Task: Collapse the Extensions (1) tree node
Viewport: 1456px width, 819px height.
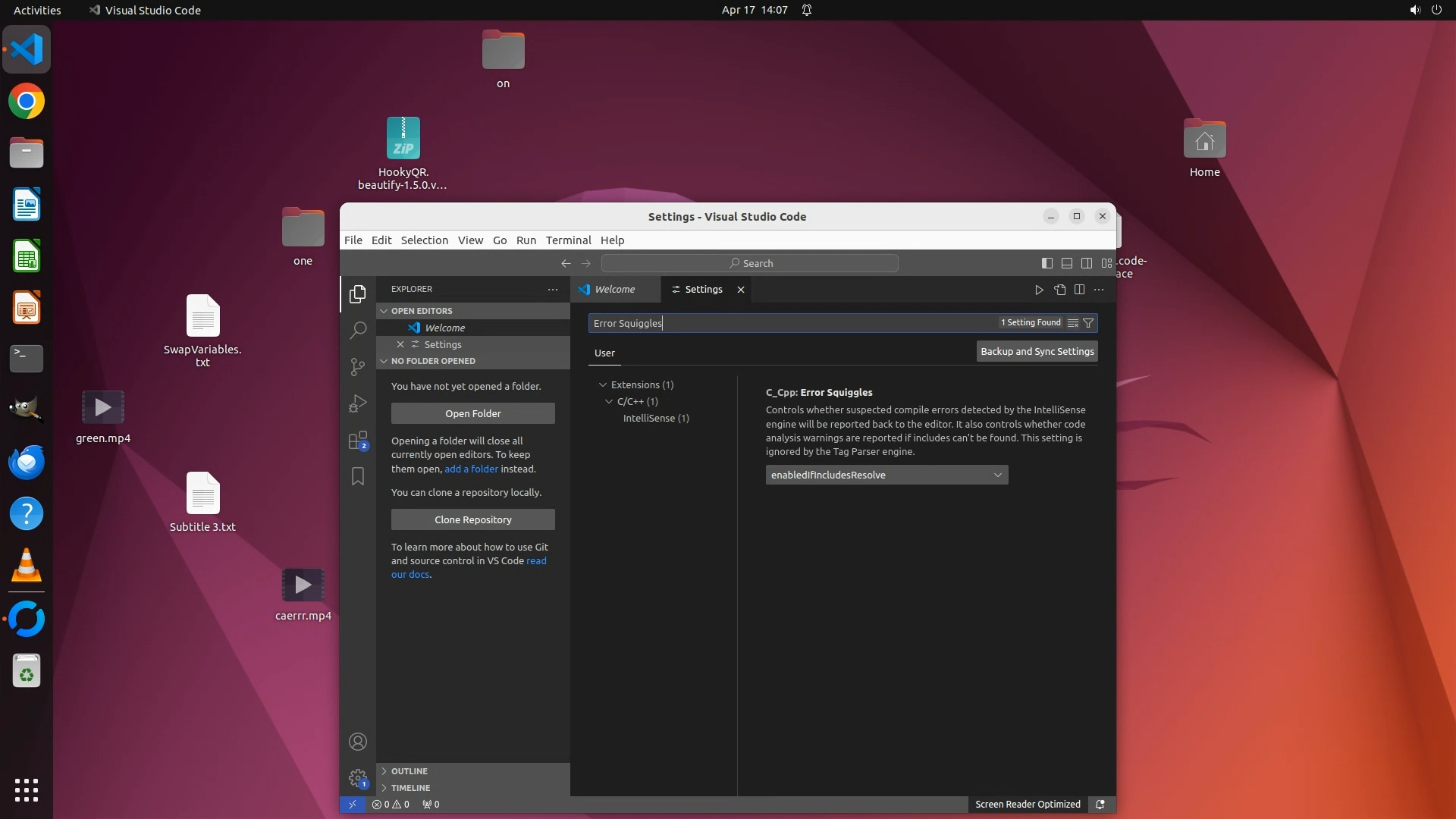Action: click(x=604, y=384)
